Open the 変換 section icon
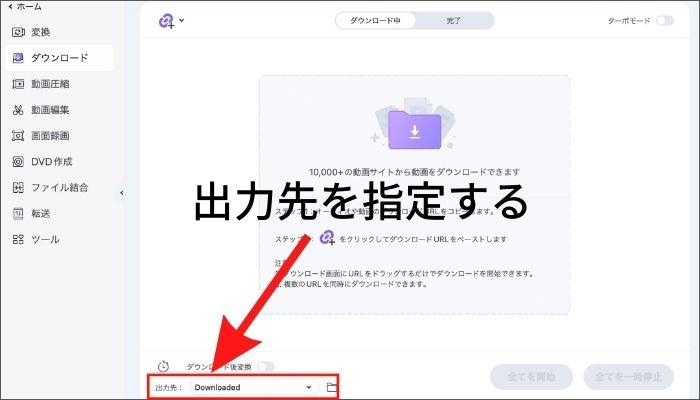 (18, 32)
